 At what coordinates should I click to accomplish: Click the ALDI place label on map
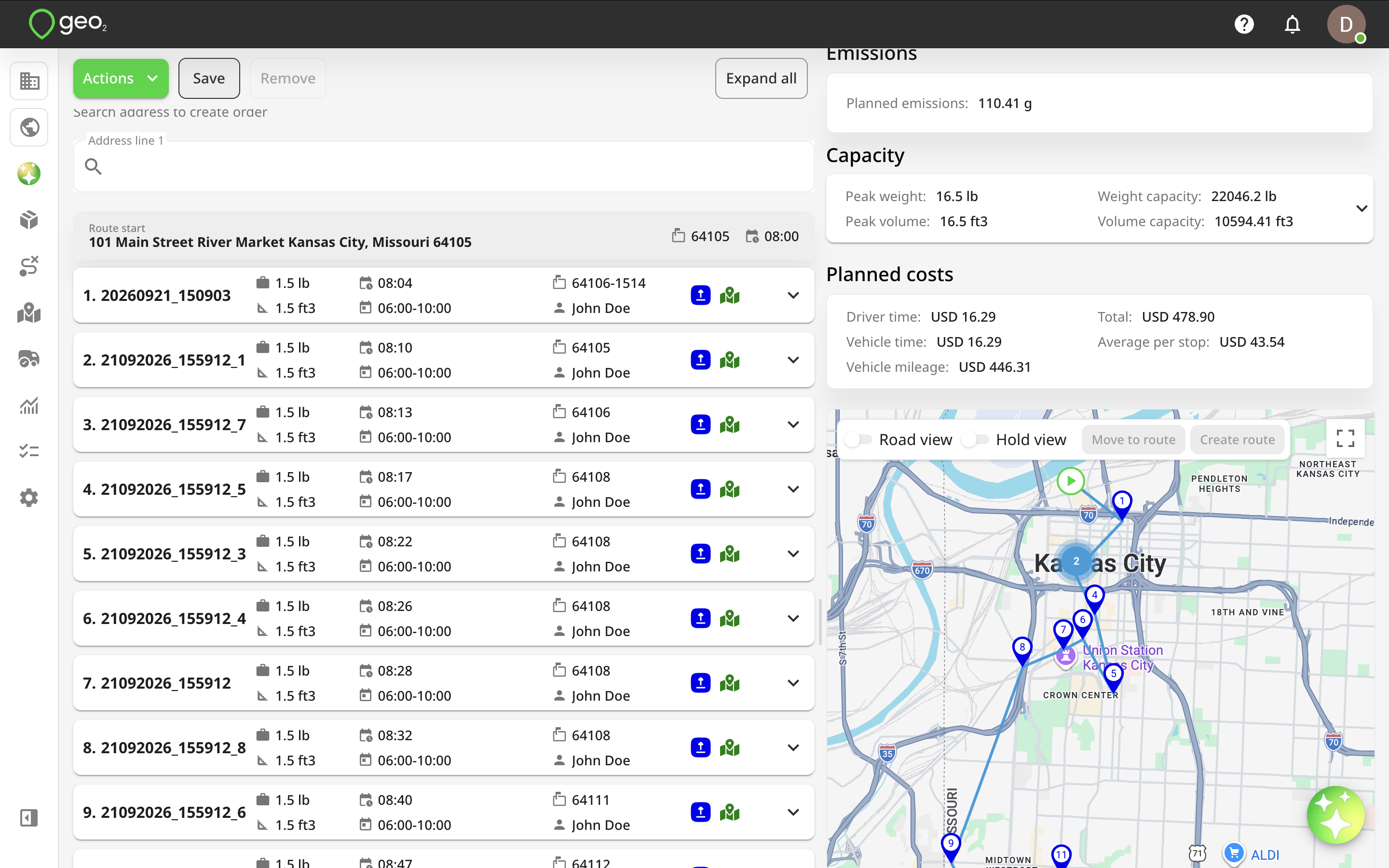pyautogui.click(x=1265, y=855)
